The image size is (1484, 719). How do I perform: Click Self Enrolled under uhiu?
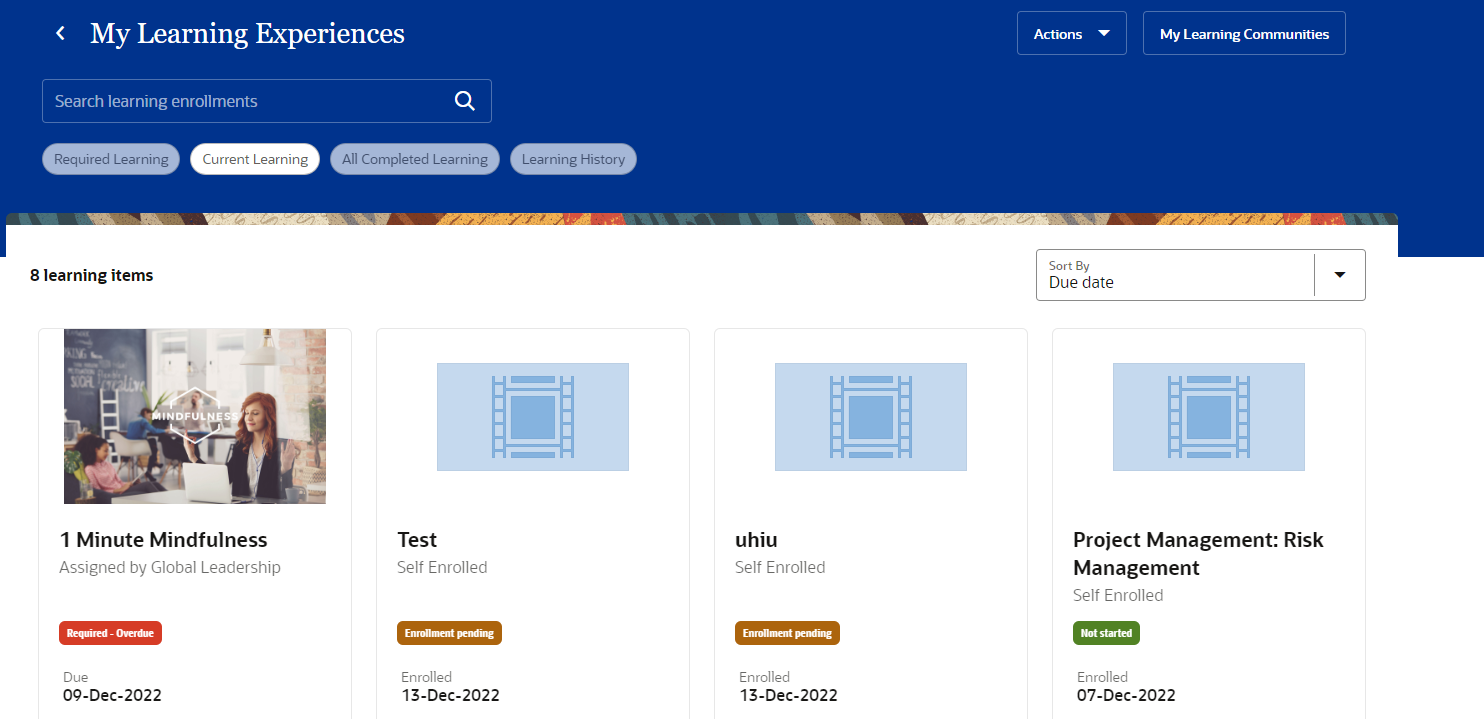[780, 567]
